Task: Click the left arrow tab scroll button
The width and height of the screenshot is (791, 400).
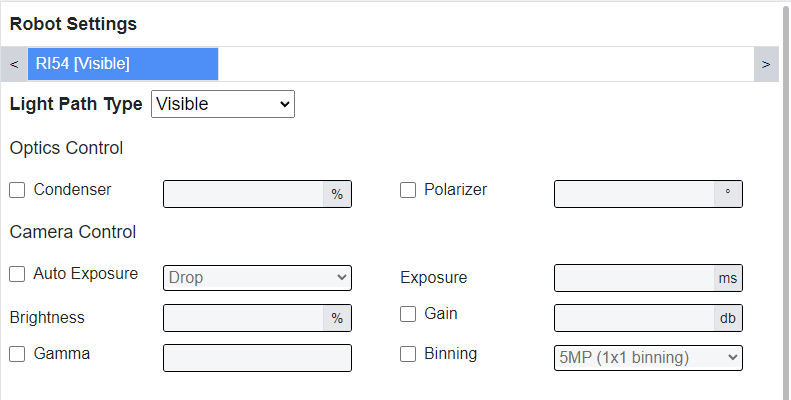Action: [x=14, y=64]
